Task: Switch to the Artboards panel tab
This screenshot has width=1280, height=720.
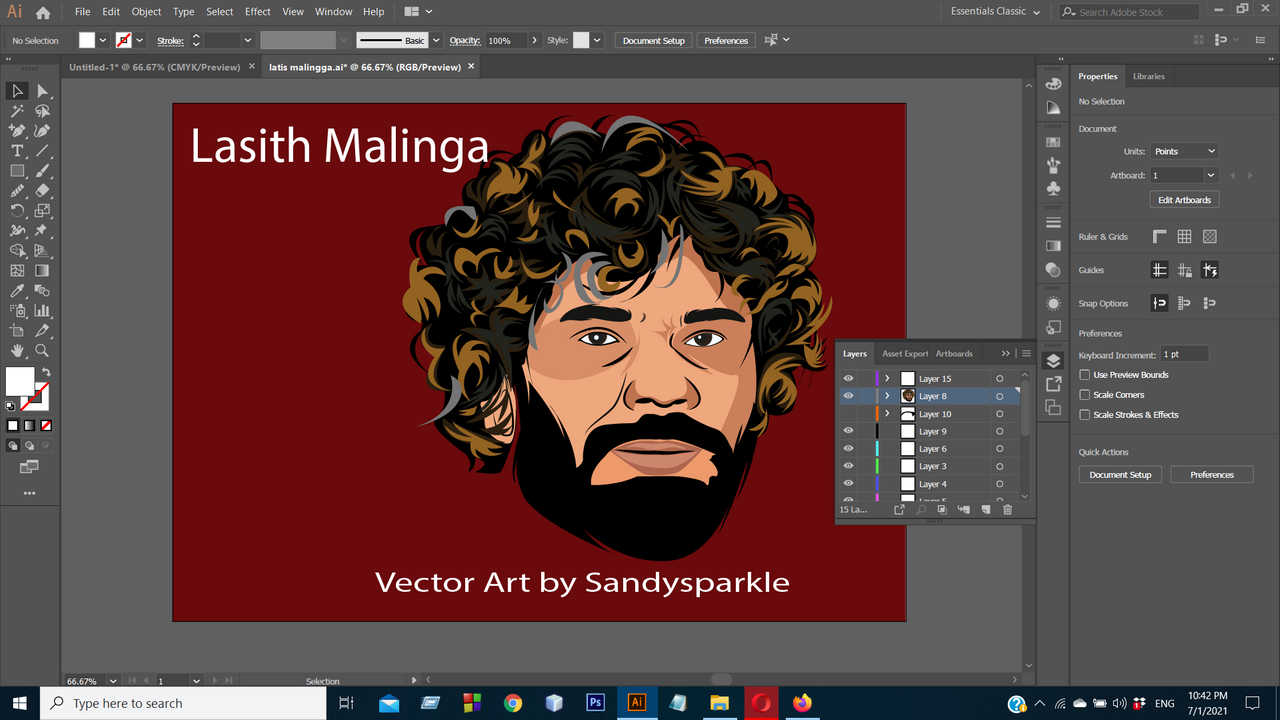Action: coord(954,353)
